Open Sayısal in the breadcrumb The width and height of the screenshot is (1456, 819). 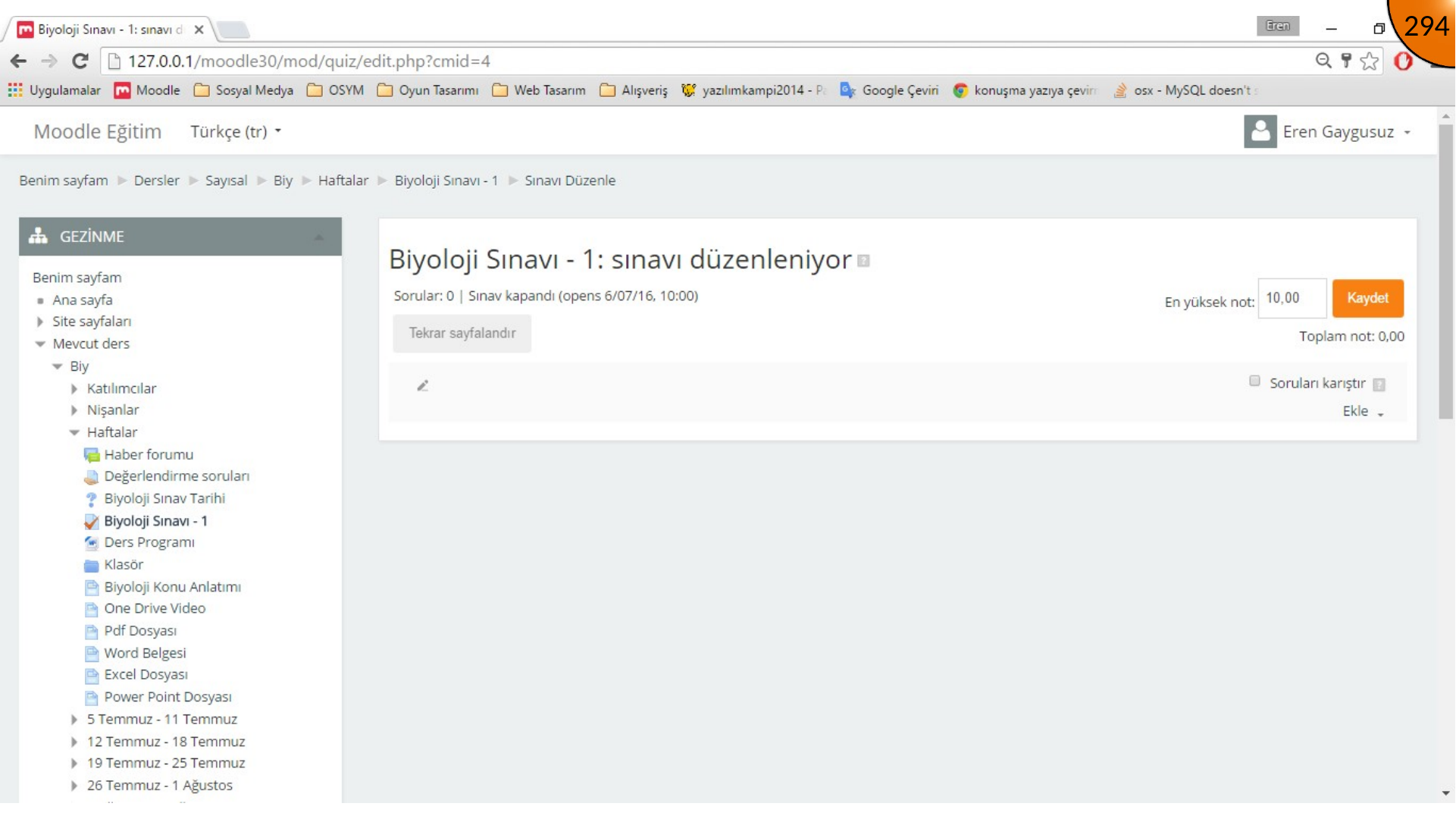coord(226,181)
